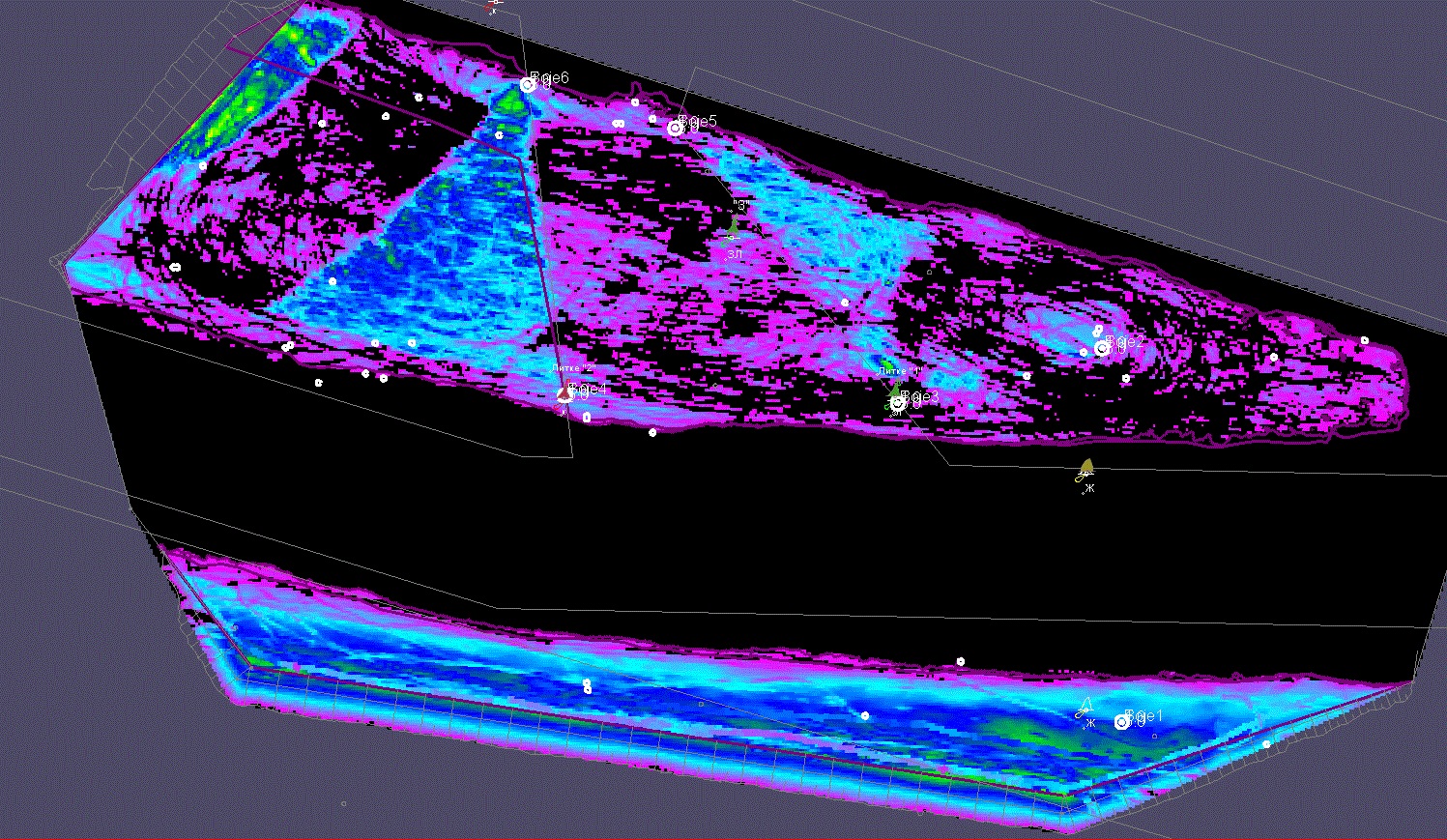Select the white point at far right of upper map
1447x840 pixels.
[x=1364, y=340]
